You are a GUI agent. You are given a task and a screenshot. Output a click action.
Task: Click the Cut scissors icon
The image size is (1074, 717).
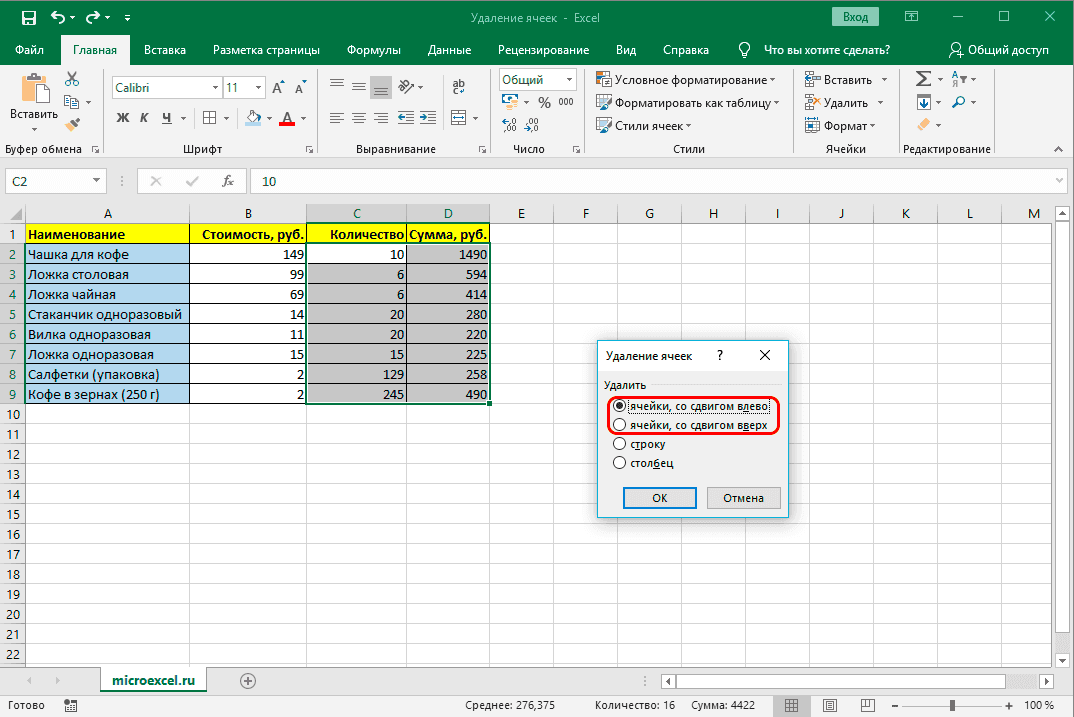(72, 79)
